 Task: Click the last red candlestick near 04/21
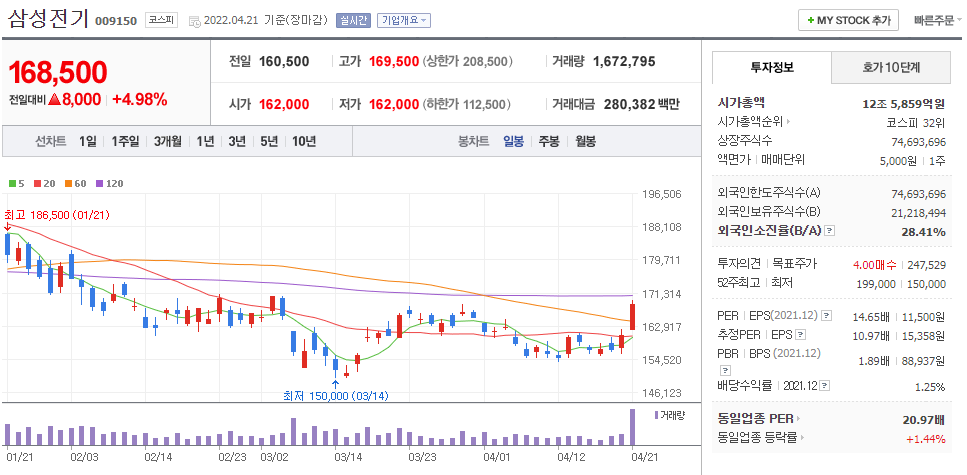pos(632,316)
